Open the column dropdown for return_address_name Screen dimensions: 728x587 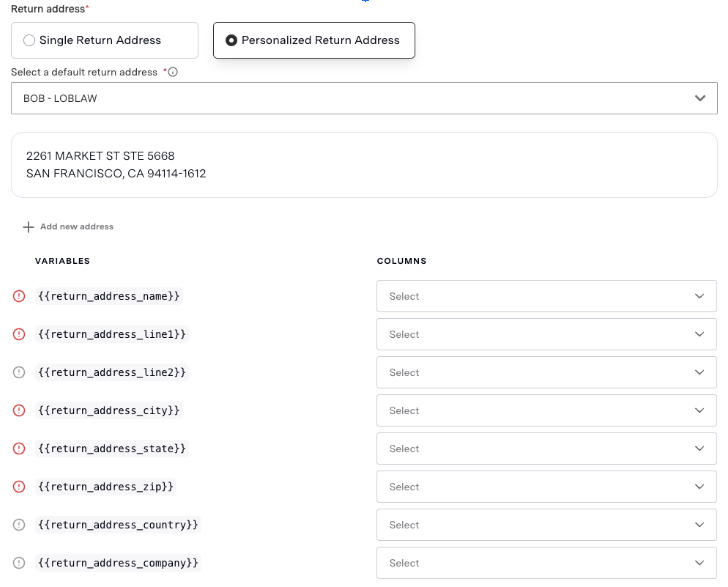click(x=546, y=296)
